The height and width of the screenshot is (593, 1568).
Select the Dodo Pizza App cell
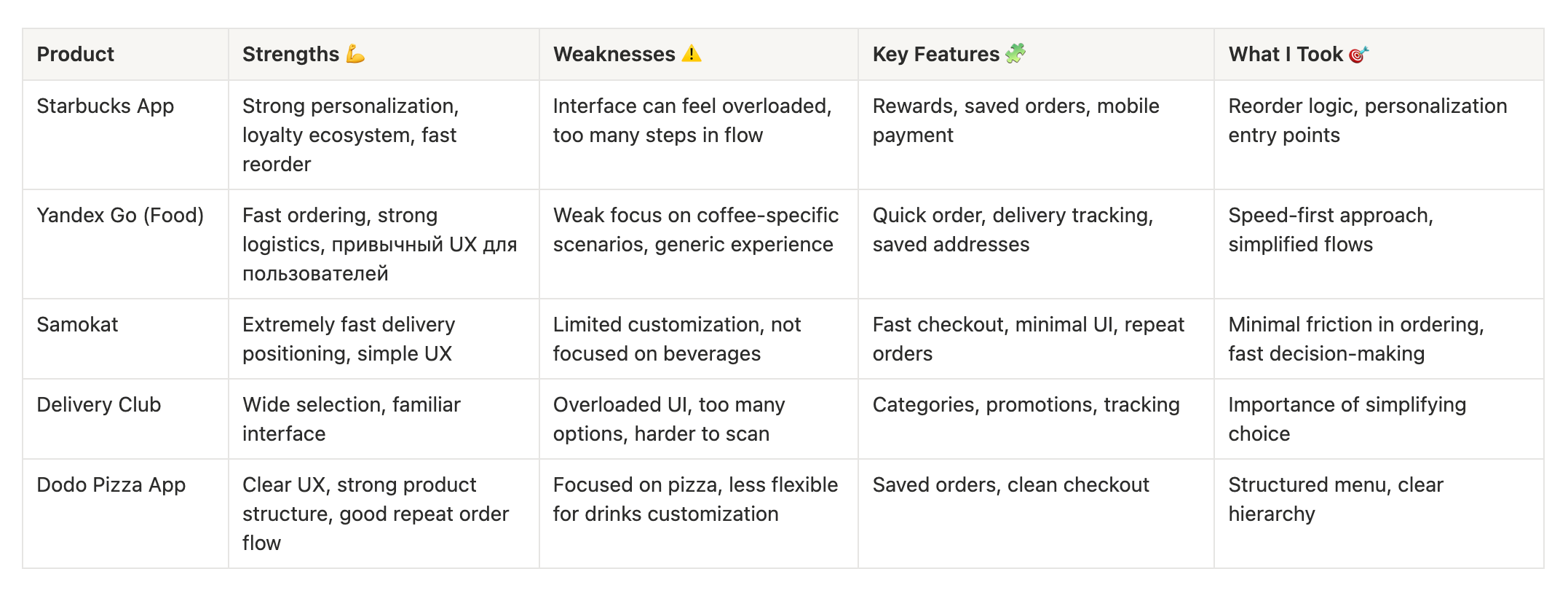tap(111, 485)
